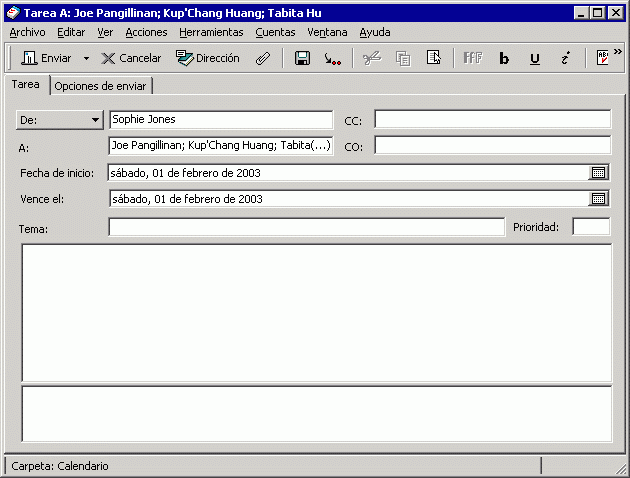Screen dimensions: 630x478
Task: Click the paperclip attach icon
Action: click(263, 59)
